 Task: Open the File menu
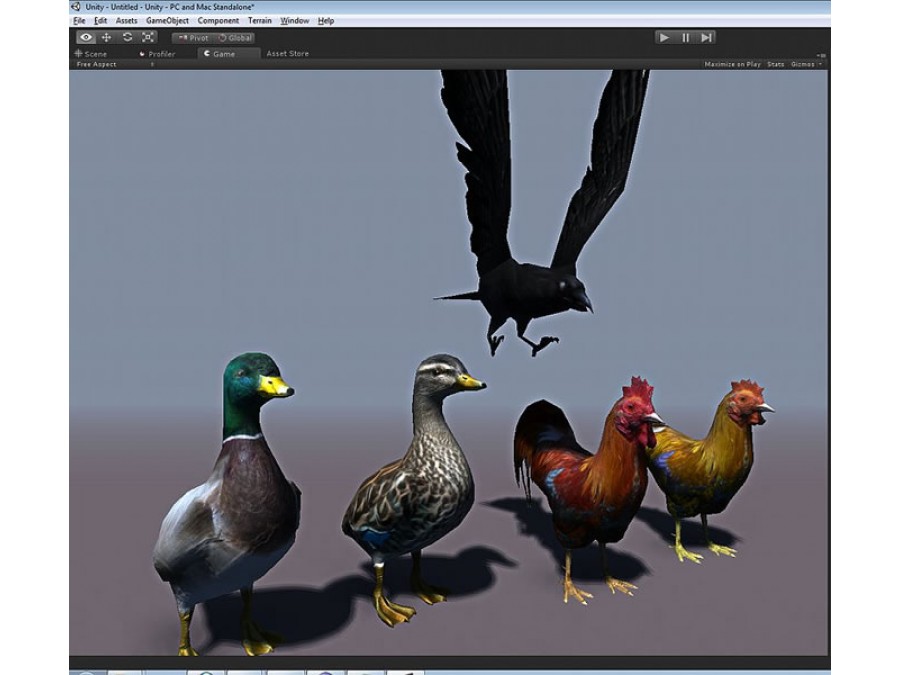[x=79, y=21]
